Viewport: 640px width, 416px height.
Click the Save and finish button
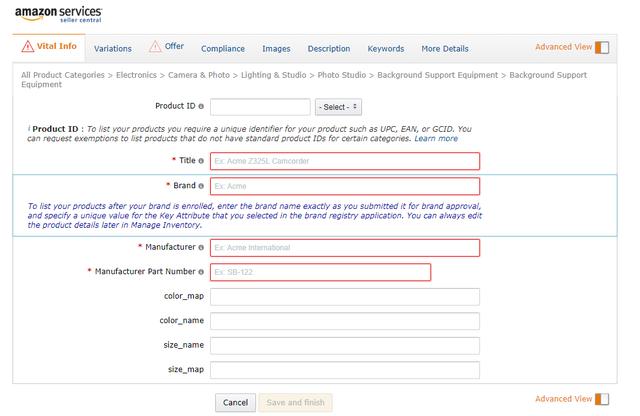(x=294, y=402)
